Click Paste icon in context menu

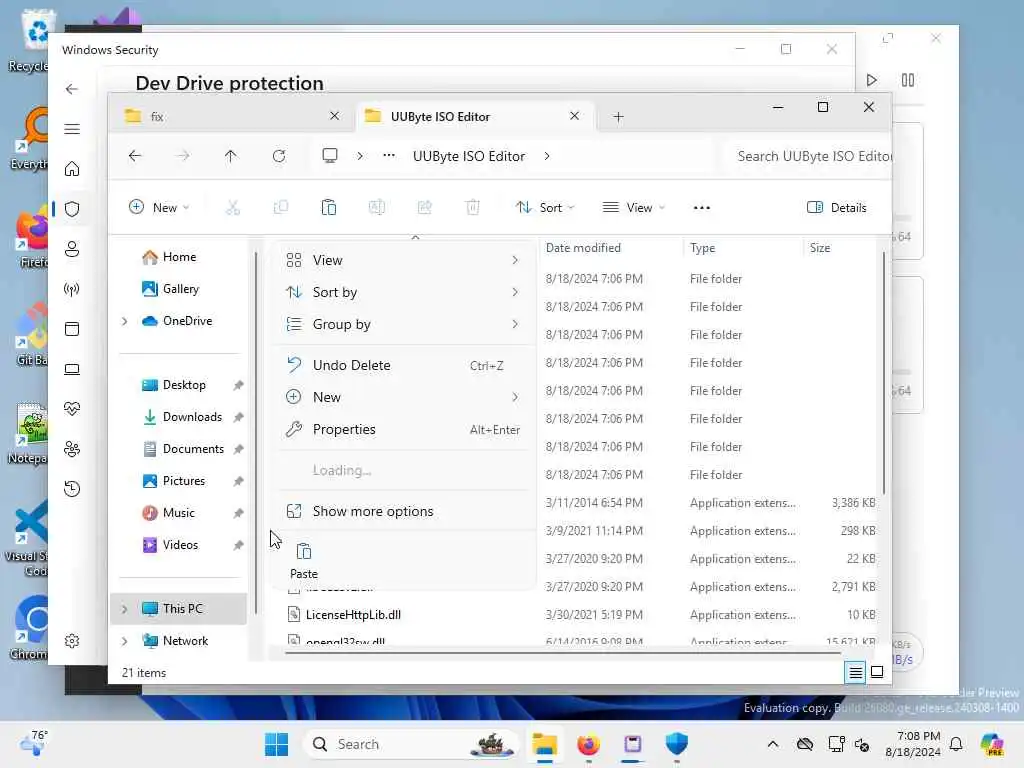[x=304, y=560]
